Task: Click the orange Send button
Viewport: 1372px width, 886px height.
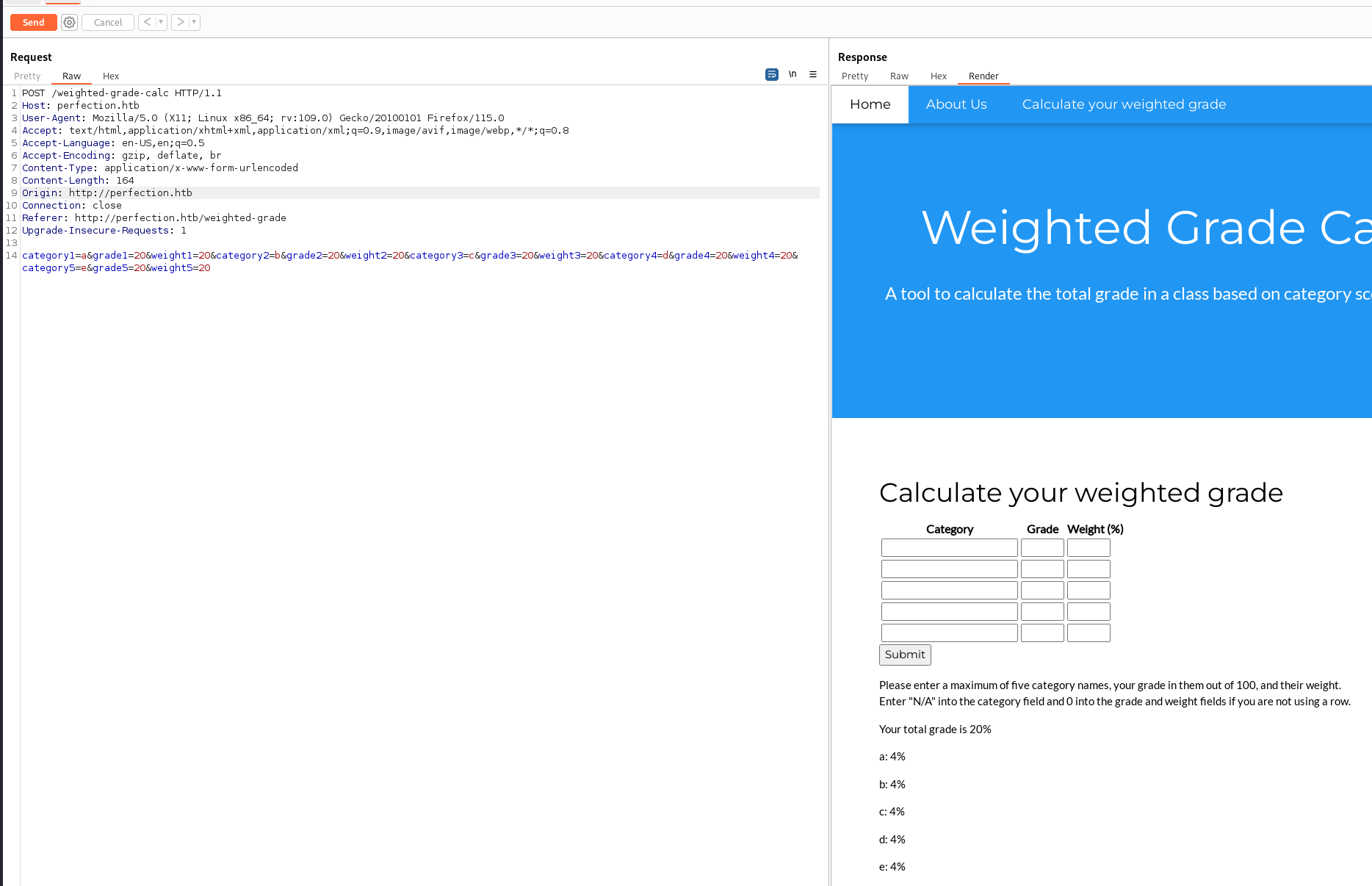Action: pos(33,23)
